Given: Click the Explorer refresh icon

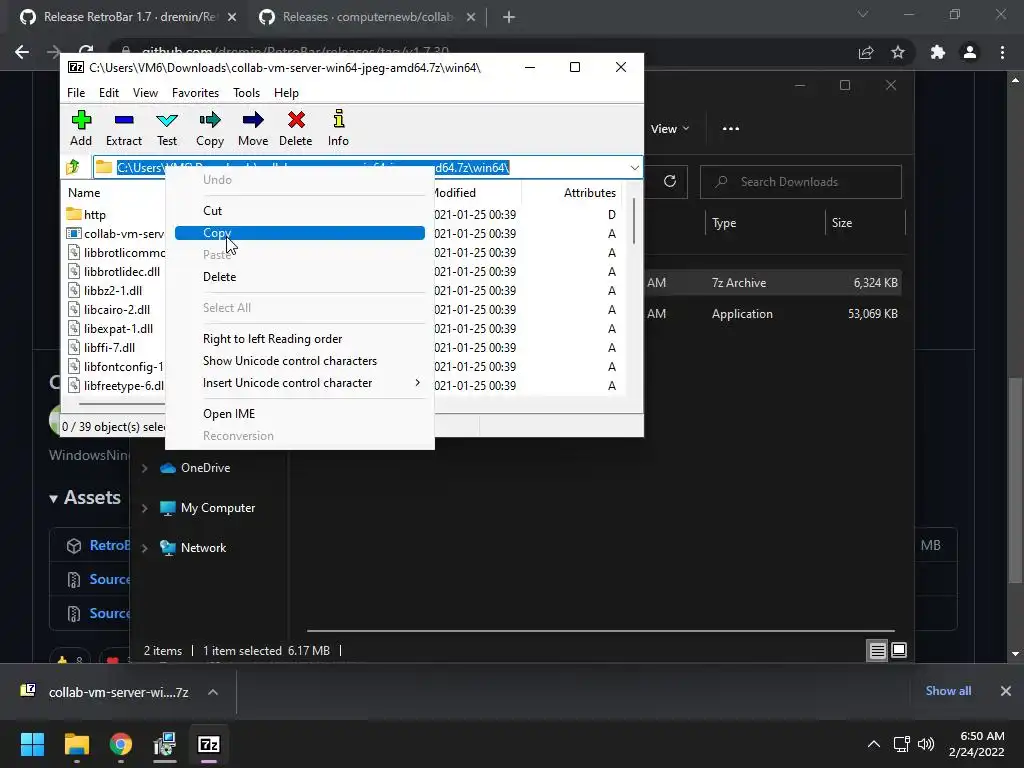Looking at the screenshot, I should coord(670,182).
